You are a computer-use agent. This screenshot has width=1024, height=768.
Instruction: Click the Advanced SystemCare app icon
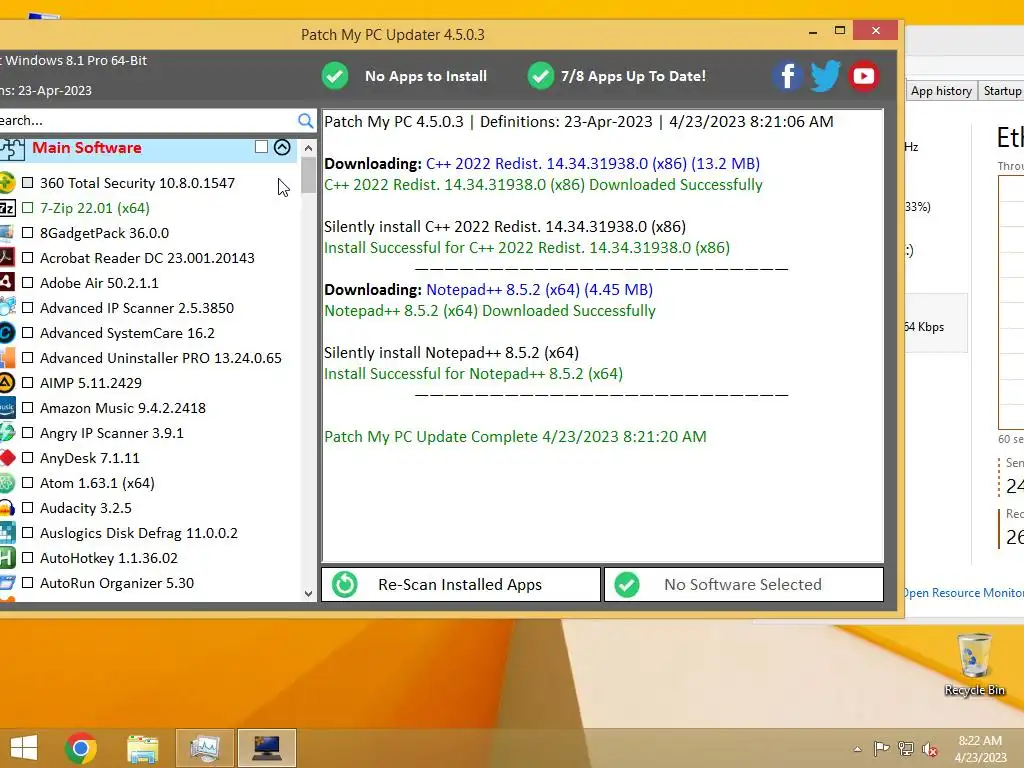[x=7, y=333]
